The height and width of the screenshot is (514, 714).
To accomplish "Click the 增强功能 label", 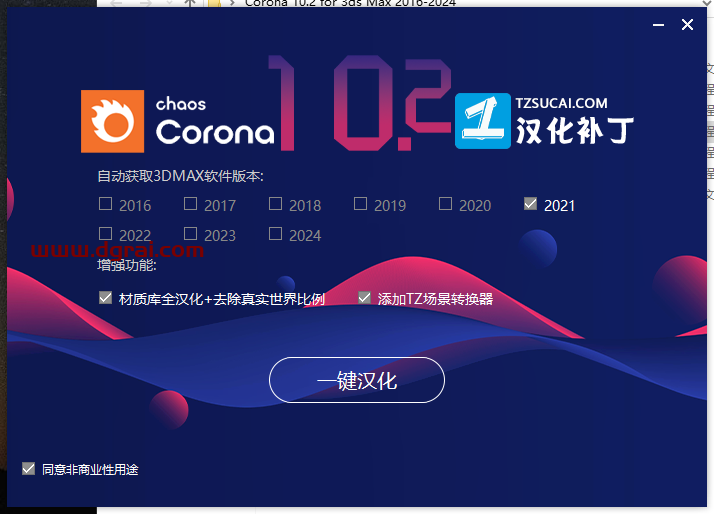I will point(127,265).
